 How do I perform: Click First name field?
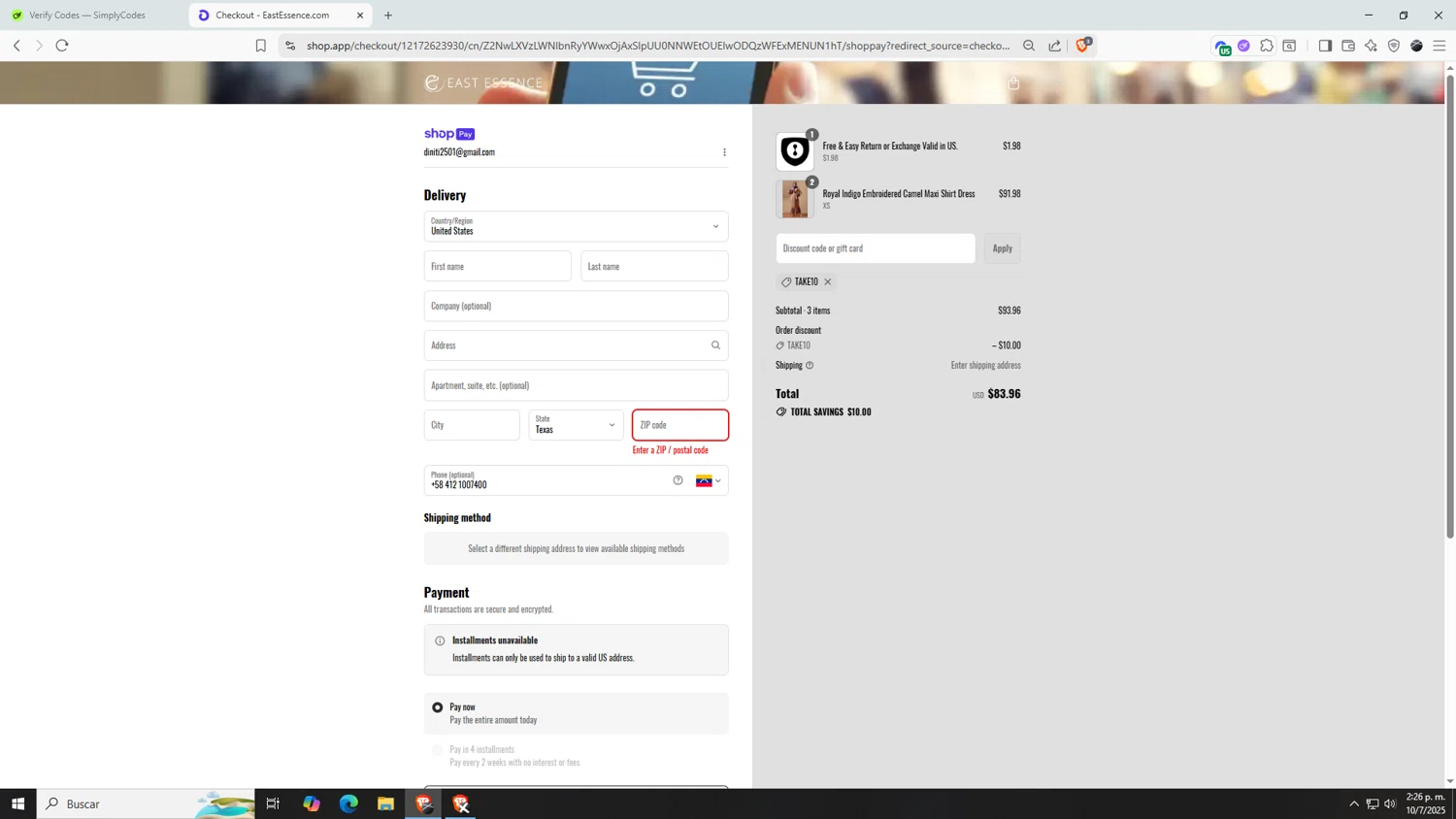pyautogui.click(x=497, y=266)
